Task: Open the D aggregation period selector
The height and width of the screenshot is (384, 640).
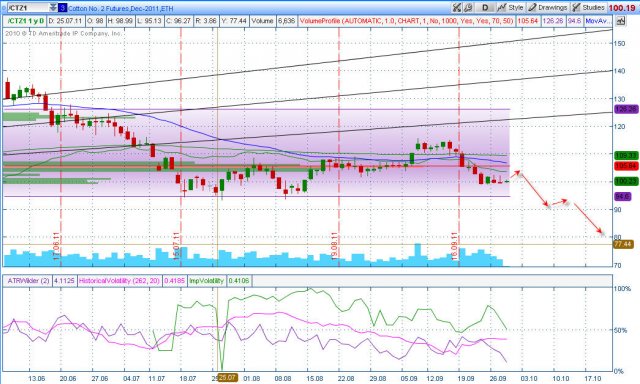Action: [x=485, y=7]
